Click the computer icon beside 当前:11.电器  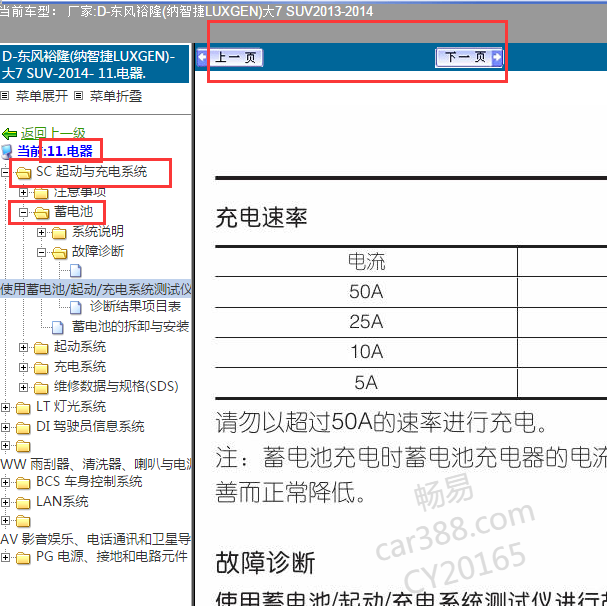[x=7, y=151]
